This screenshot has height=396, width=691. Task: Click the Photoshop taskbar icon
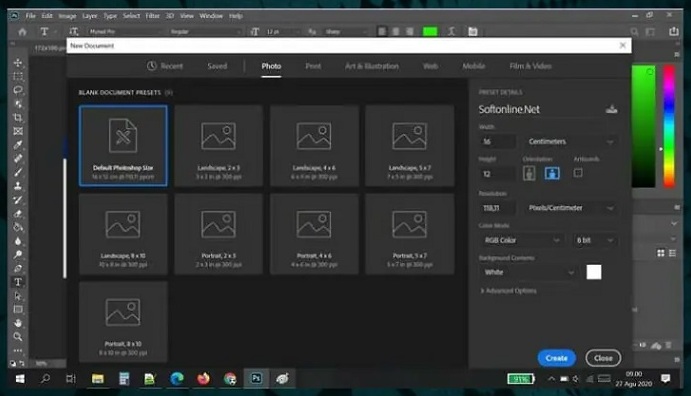(256, 378)
